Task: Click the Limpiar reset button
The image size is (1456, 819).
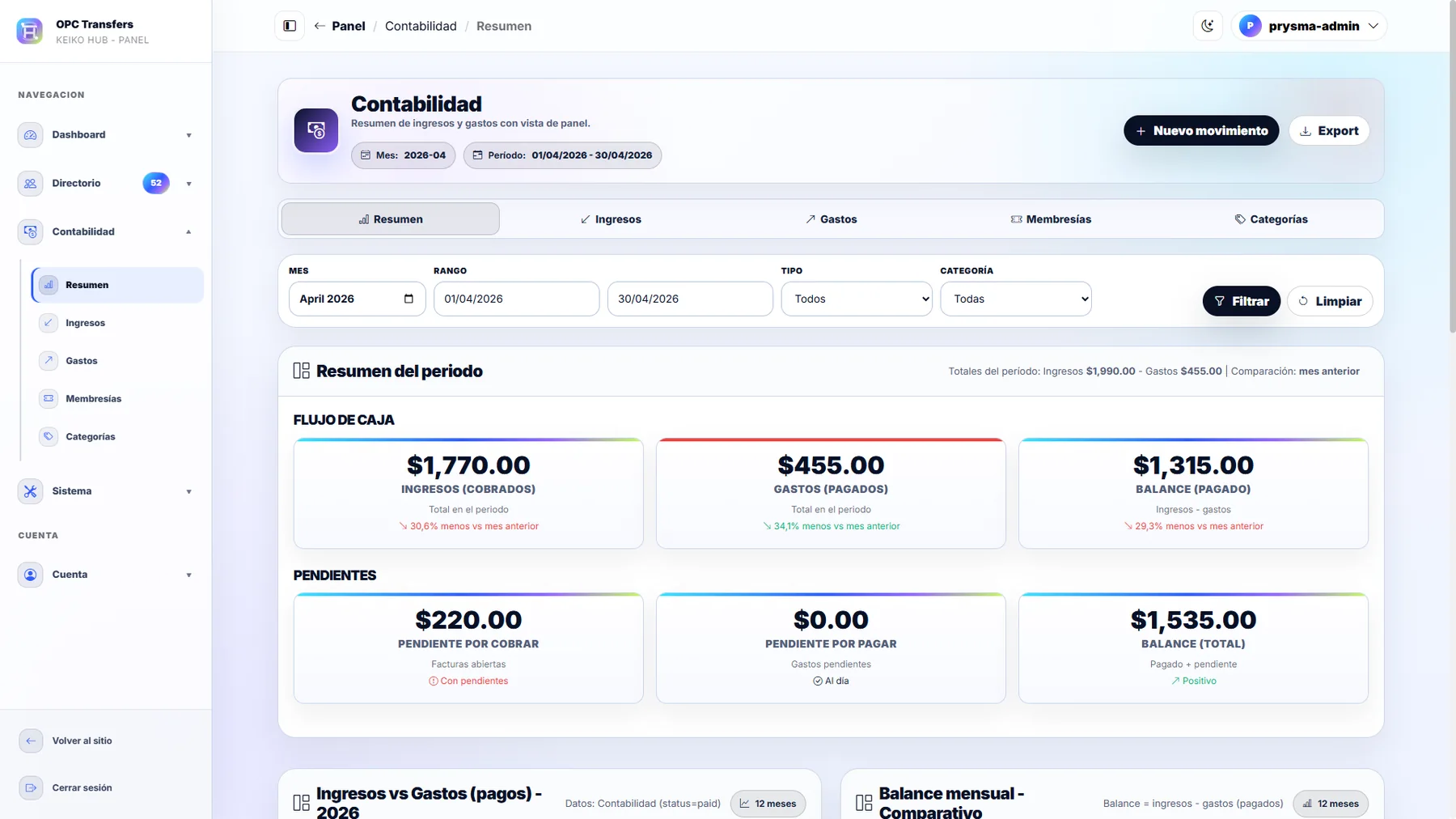Action: [1330, 301]
